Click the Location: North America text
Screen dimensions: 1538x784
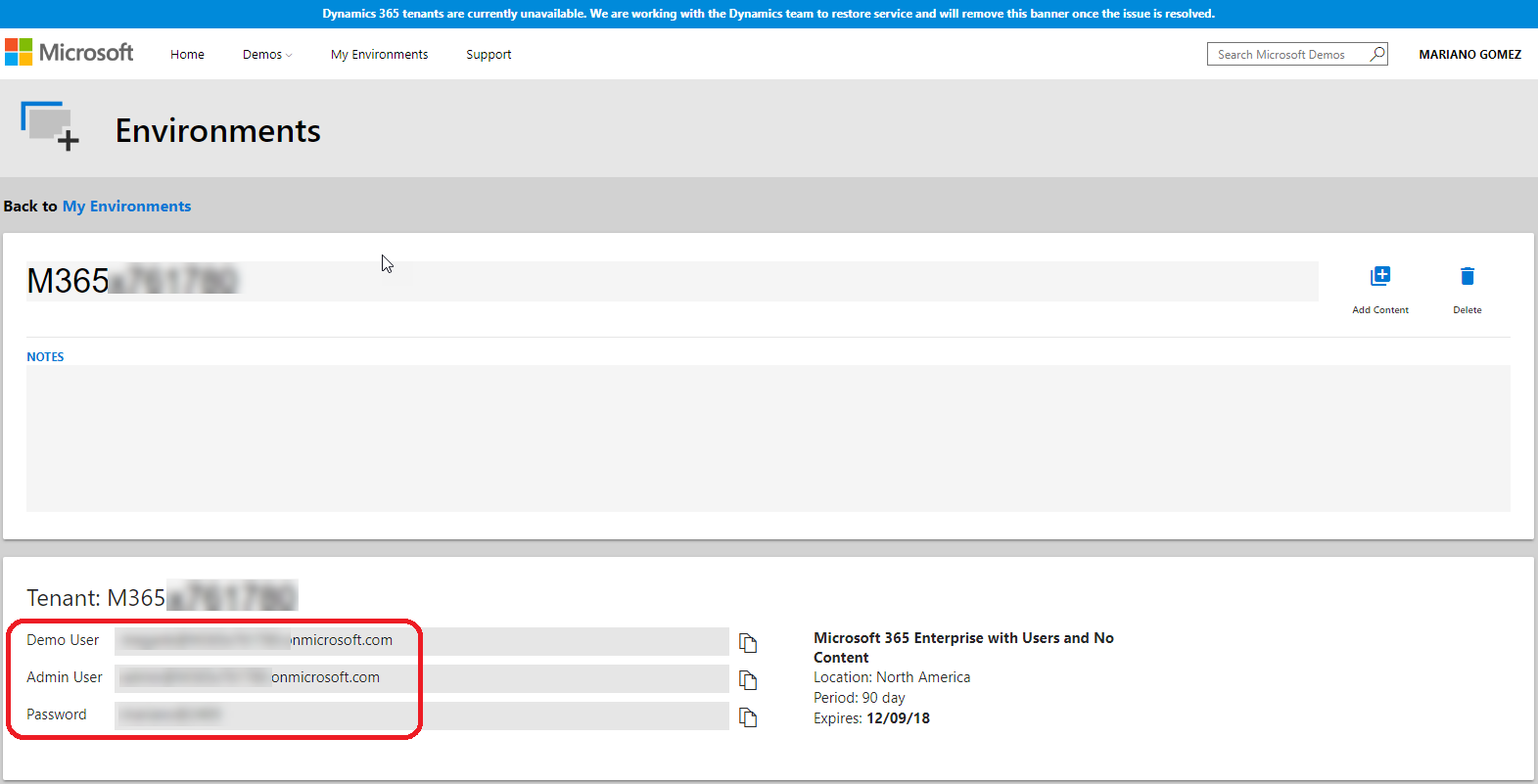click(x=892, y=677)
